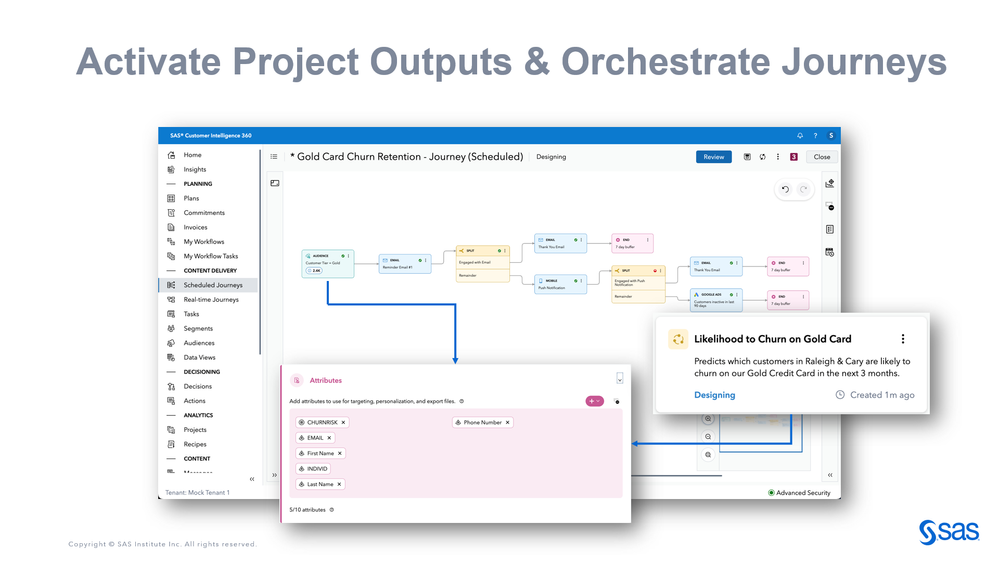Select the Customer Tier = Gold audience node

327,263
